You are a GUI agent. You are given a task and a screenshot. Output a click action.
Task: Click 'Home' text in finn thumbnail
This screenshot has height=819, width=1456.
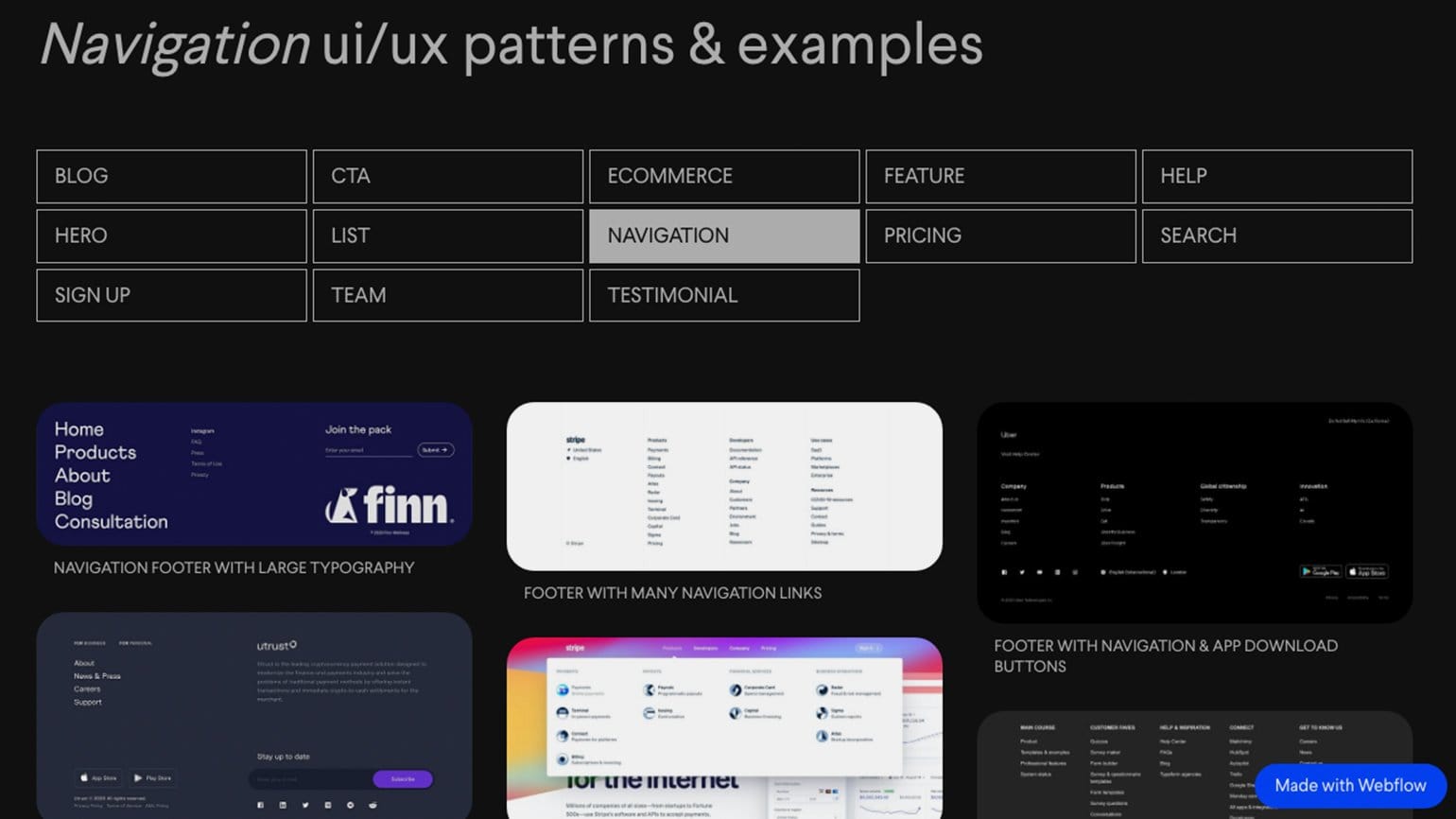pos(78,429)
